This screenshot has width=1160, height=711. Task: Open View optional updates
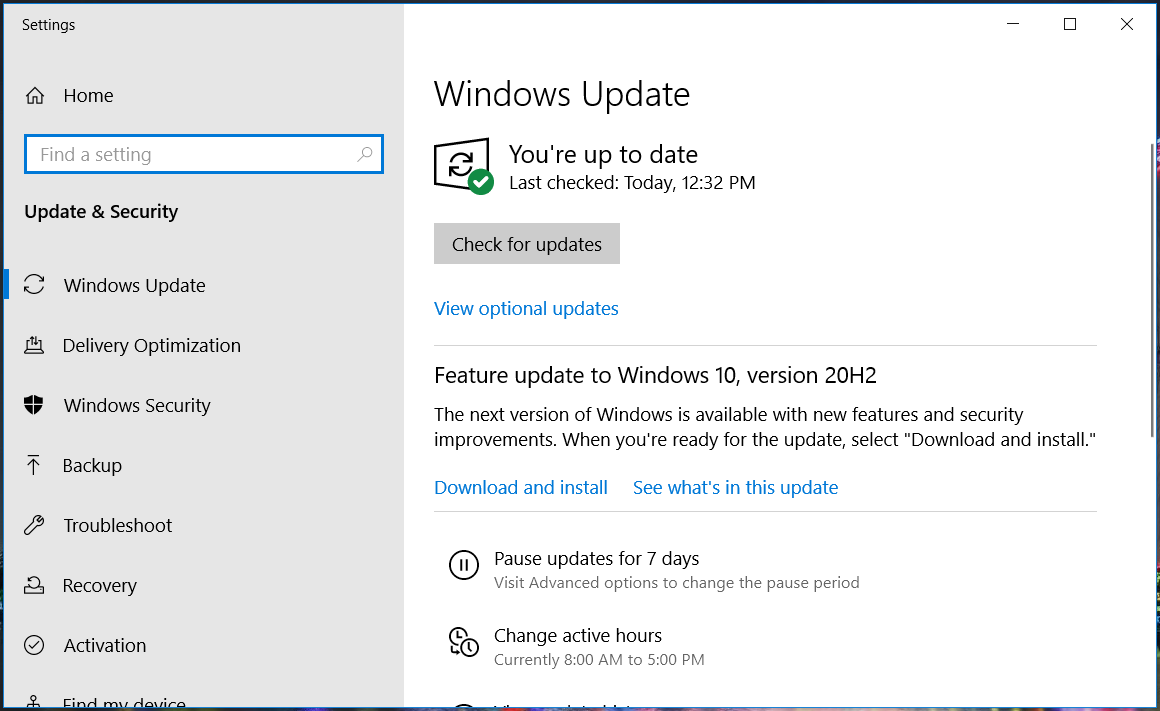(x=526, y=308)
